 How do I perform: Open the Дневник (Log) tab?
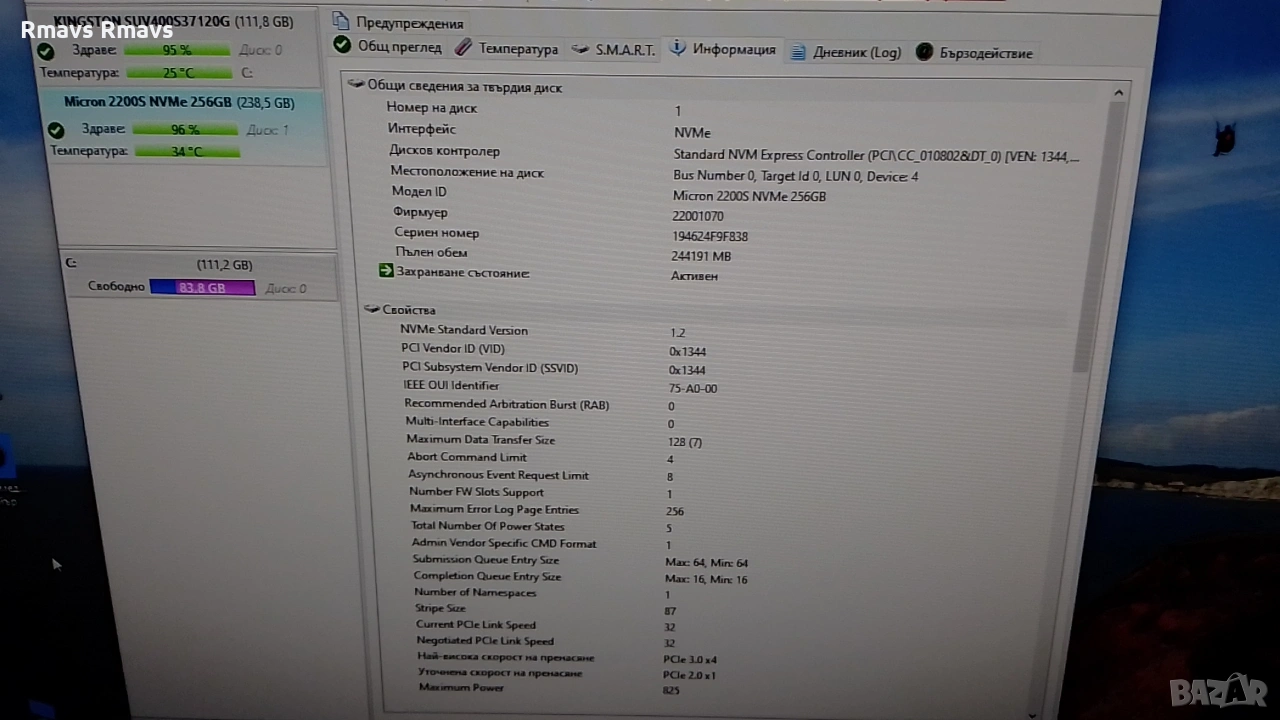(x=846, y=52)
